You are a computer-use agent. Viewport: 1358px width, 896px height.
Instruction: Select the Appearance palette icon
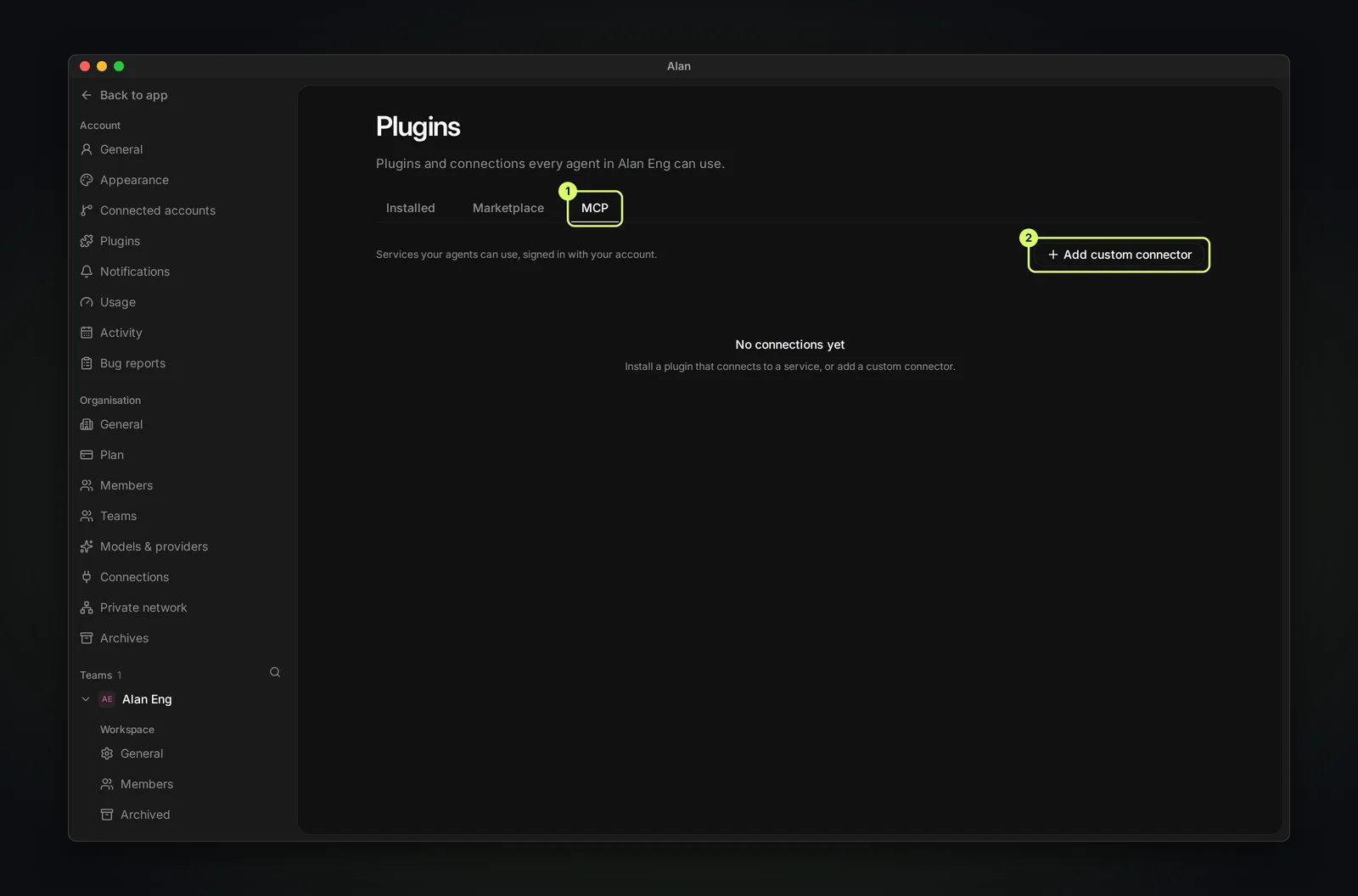(x=87, y=180)
